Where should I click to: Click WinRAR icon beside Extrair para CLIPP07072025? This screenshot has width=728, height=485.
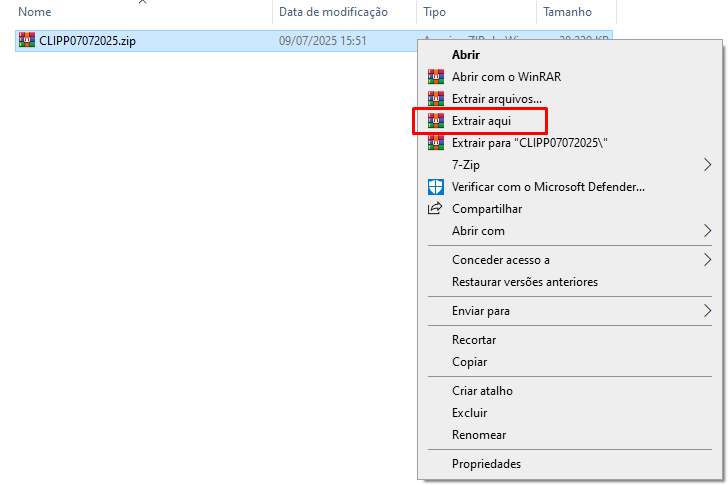pos(435,143)
